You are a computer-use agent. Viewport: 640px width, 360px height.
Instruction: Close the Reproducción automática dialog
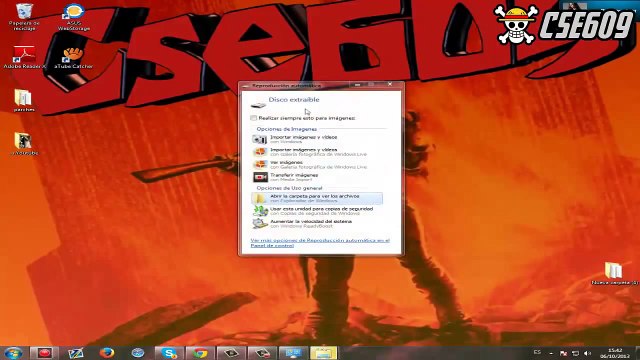390,84
